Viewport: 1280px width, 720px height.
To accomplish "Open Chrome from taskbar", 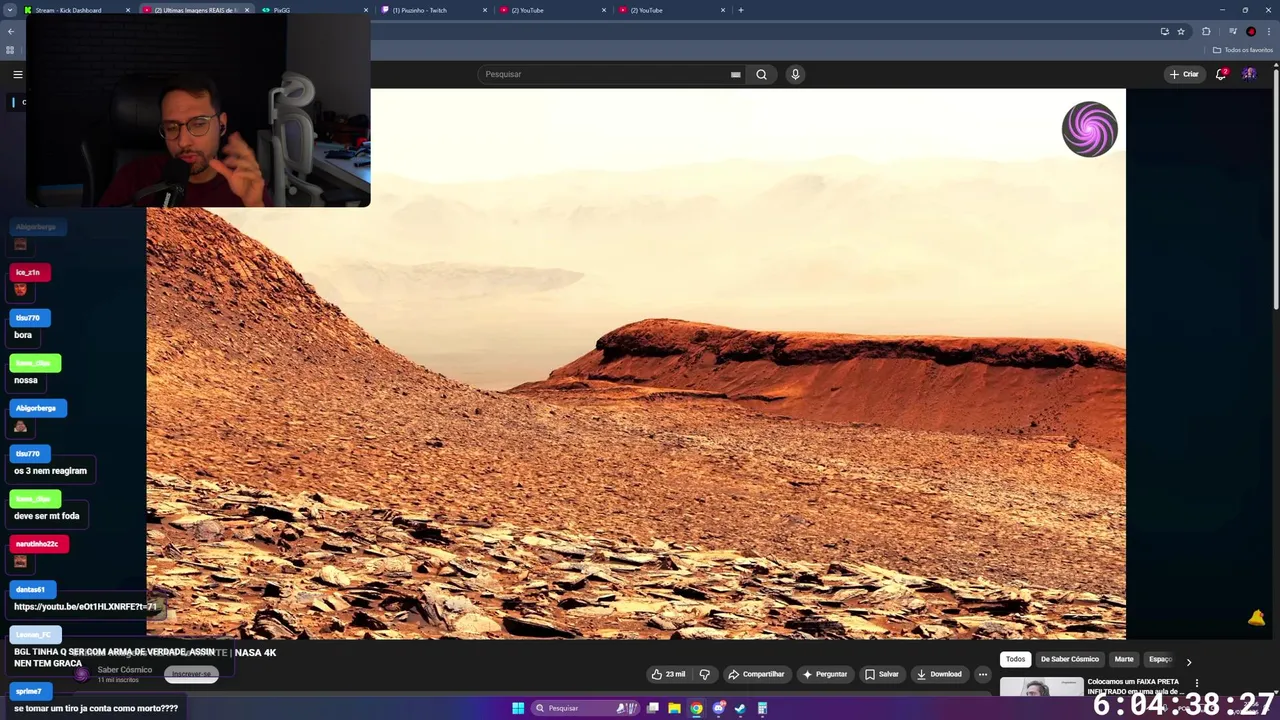I will 697,708.
